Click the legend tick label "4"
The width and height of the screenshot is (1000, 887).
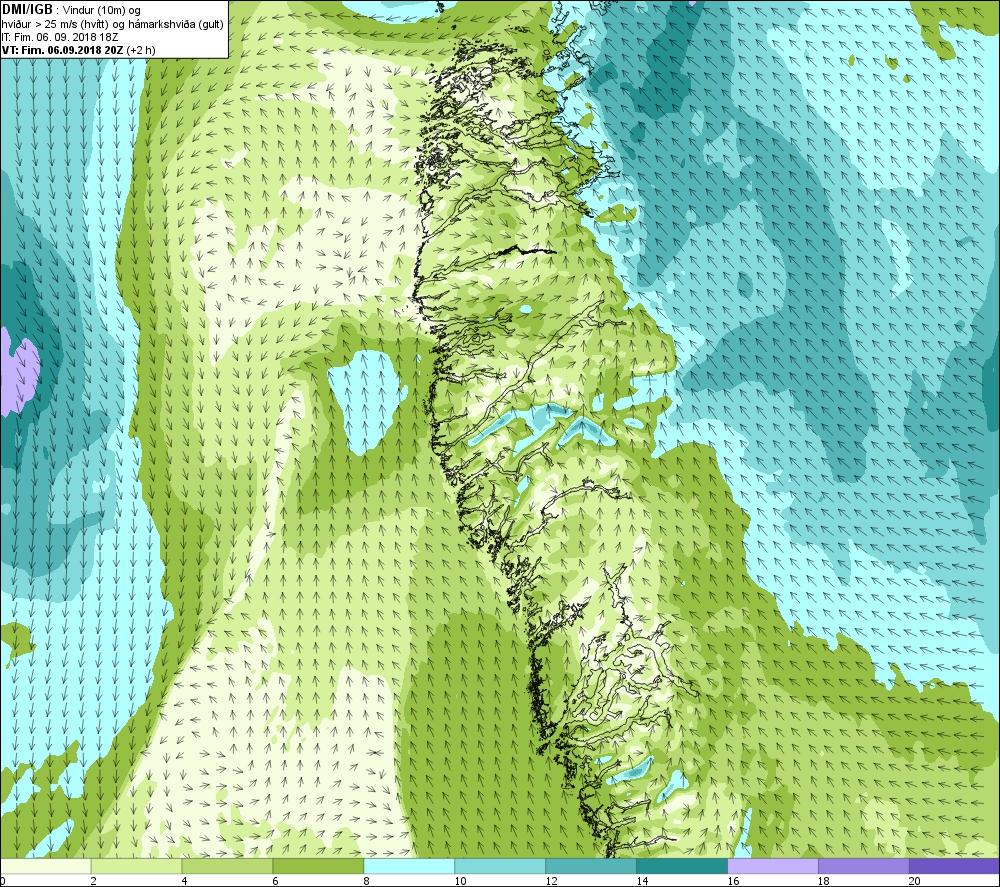point(184,881)
